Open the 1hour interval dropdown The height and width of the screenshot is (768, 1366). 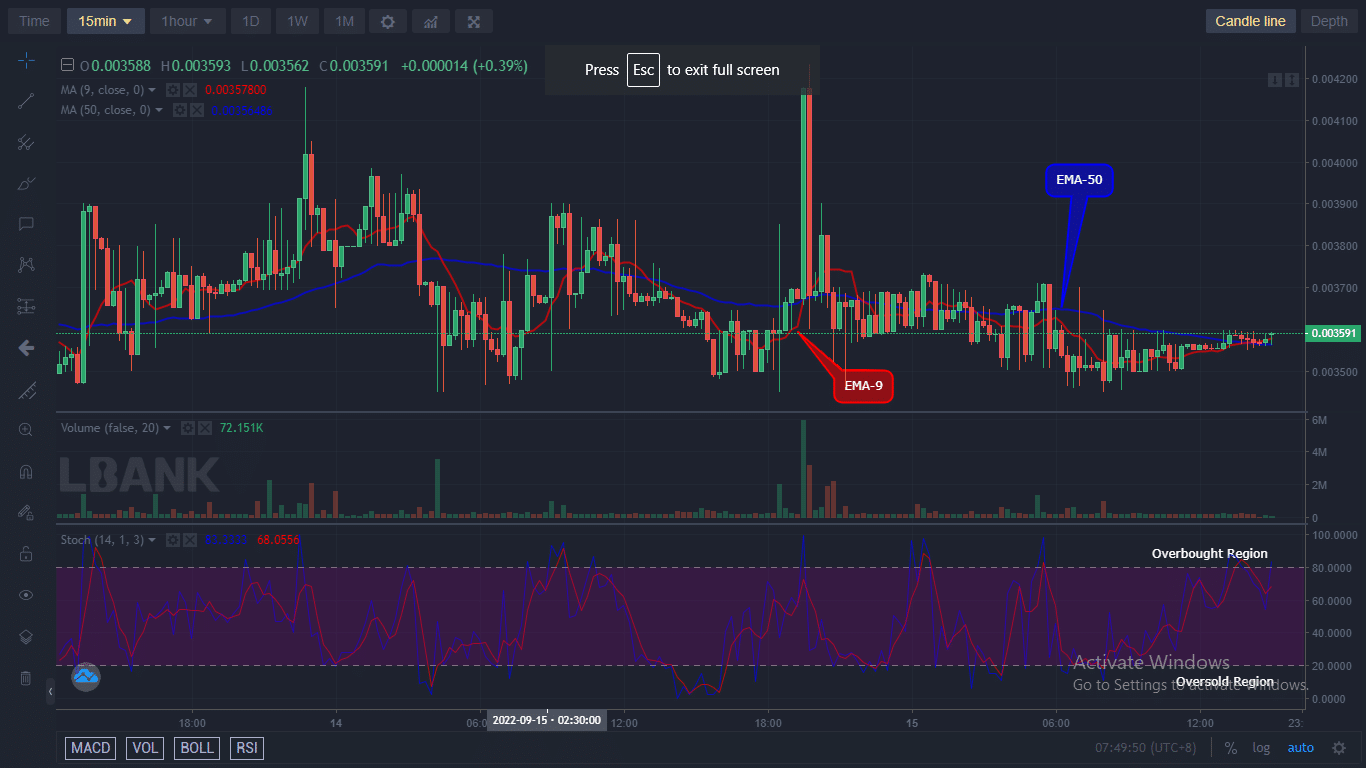point(187,21)
